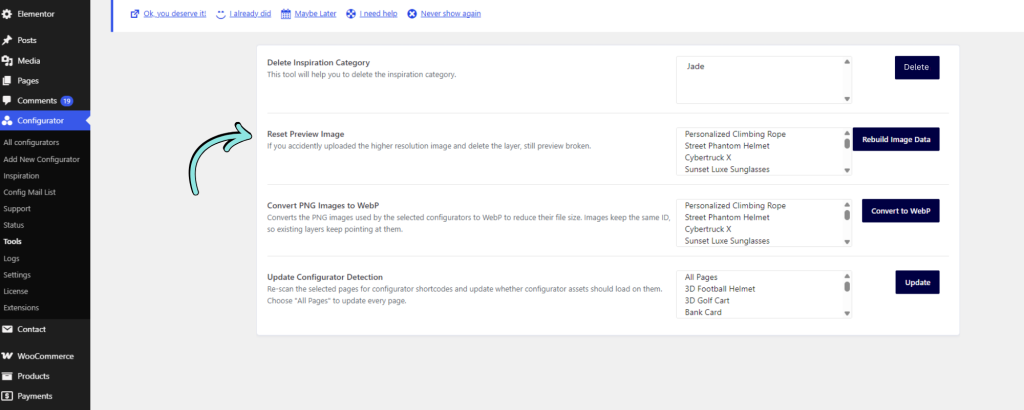Screen dimensions: 1024x410
Task: Click down arrow of Convert PNG list scrollbar
Action: click(847, 242)
